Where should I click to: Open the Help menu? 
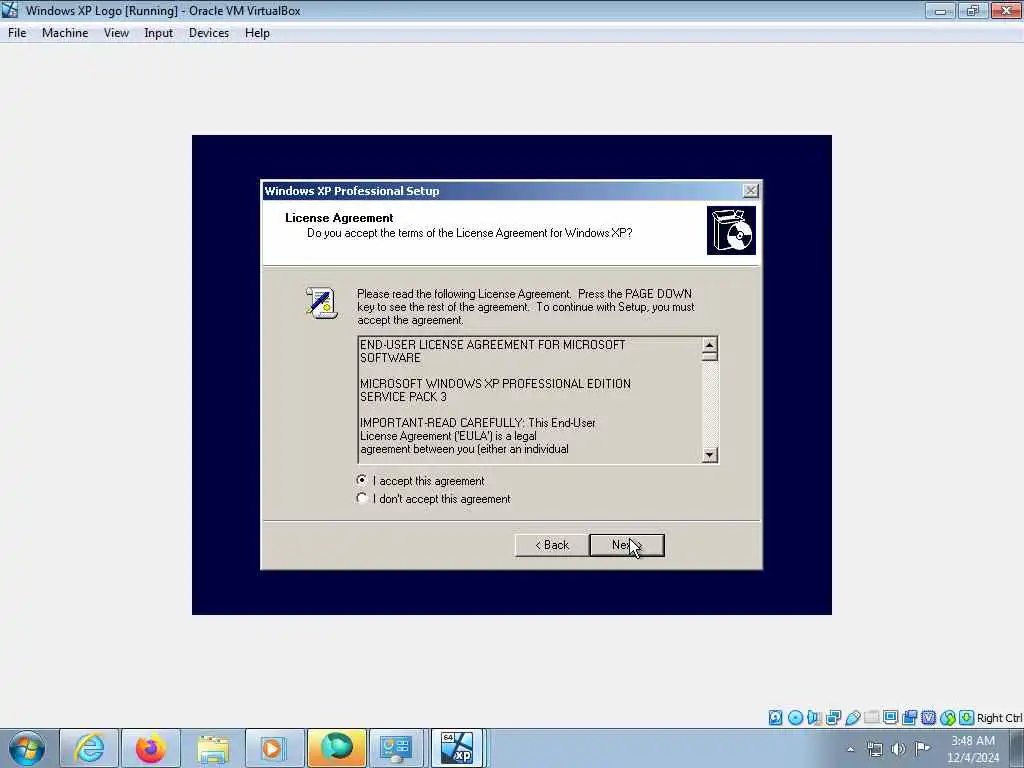[x=257, y=33]
